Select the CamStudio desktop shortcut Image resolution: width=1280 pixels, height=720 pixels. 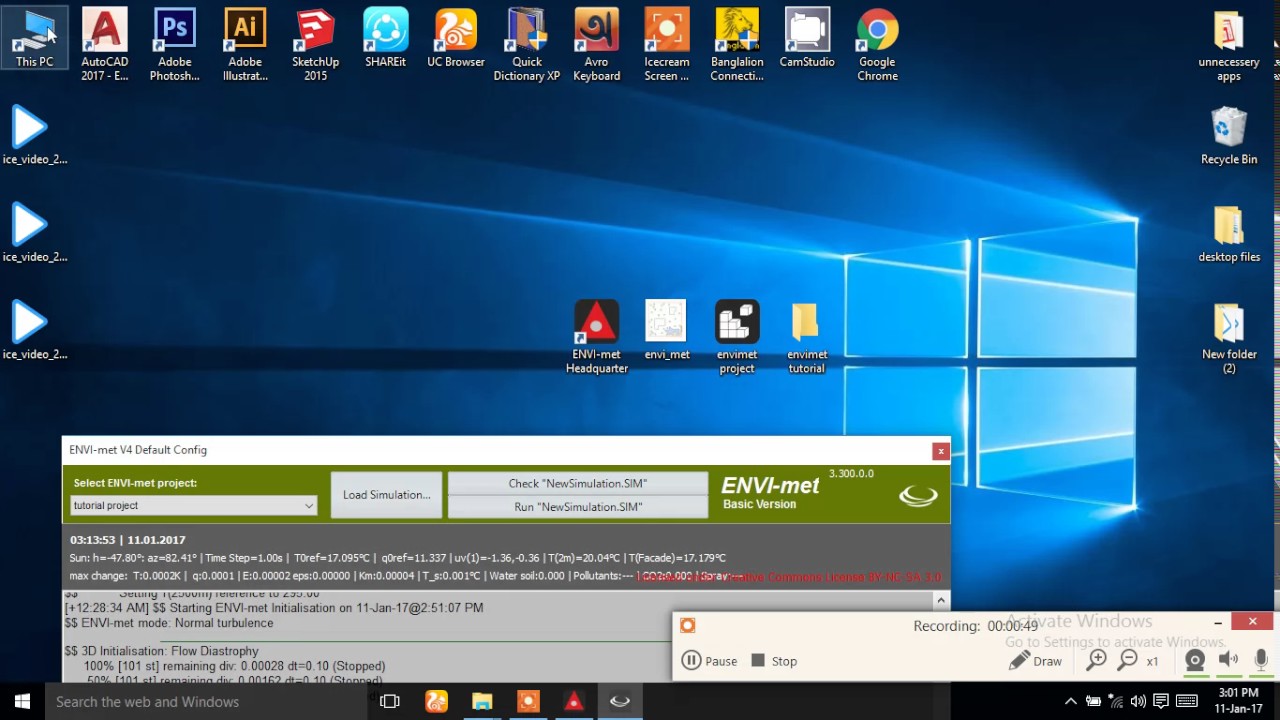(807, 38)
